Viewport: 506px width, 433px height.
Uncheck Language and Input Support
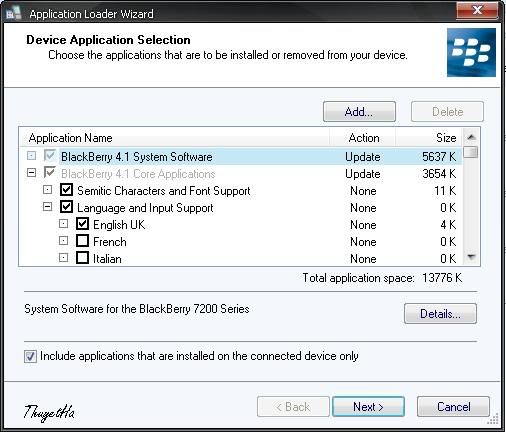pyautogui.click(x=66, y=207)
